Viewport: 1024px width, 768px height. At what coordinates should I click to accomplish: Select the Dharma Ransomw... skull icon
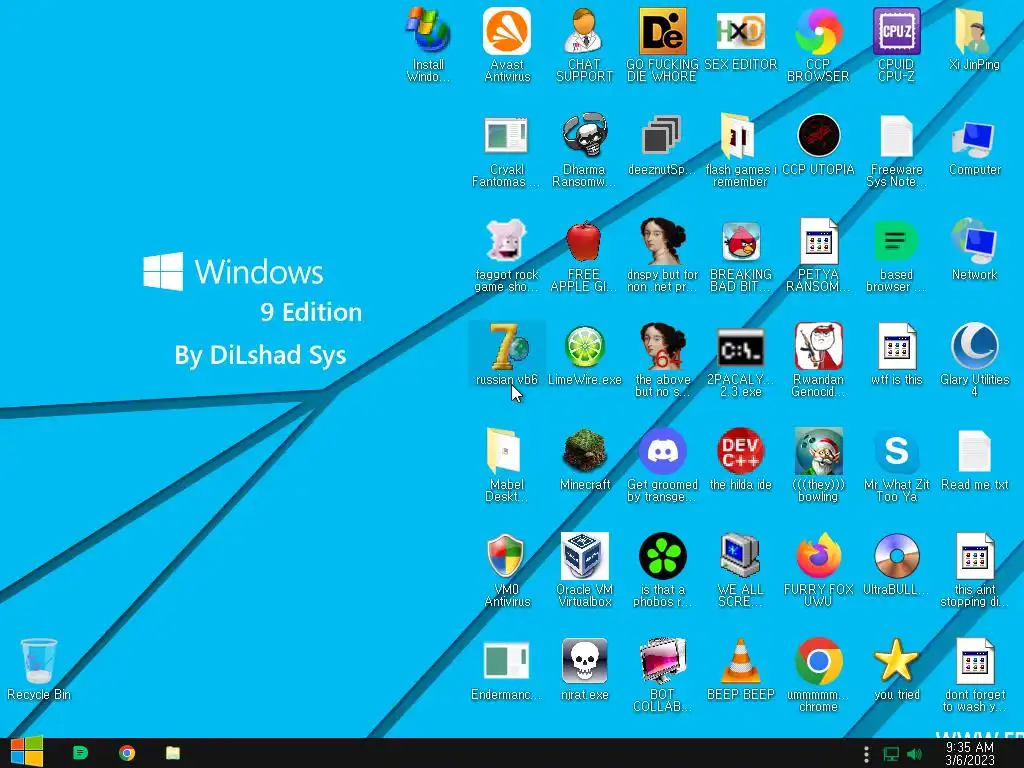[x=584, y=150]
